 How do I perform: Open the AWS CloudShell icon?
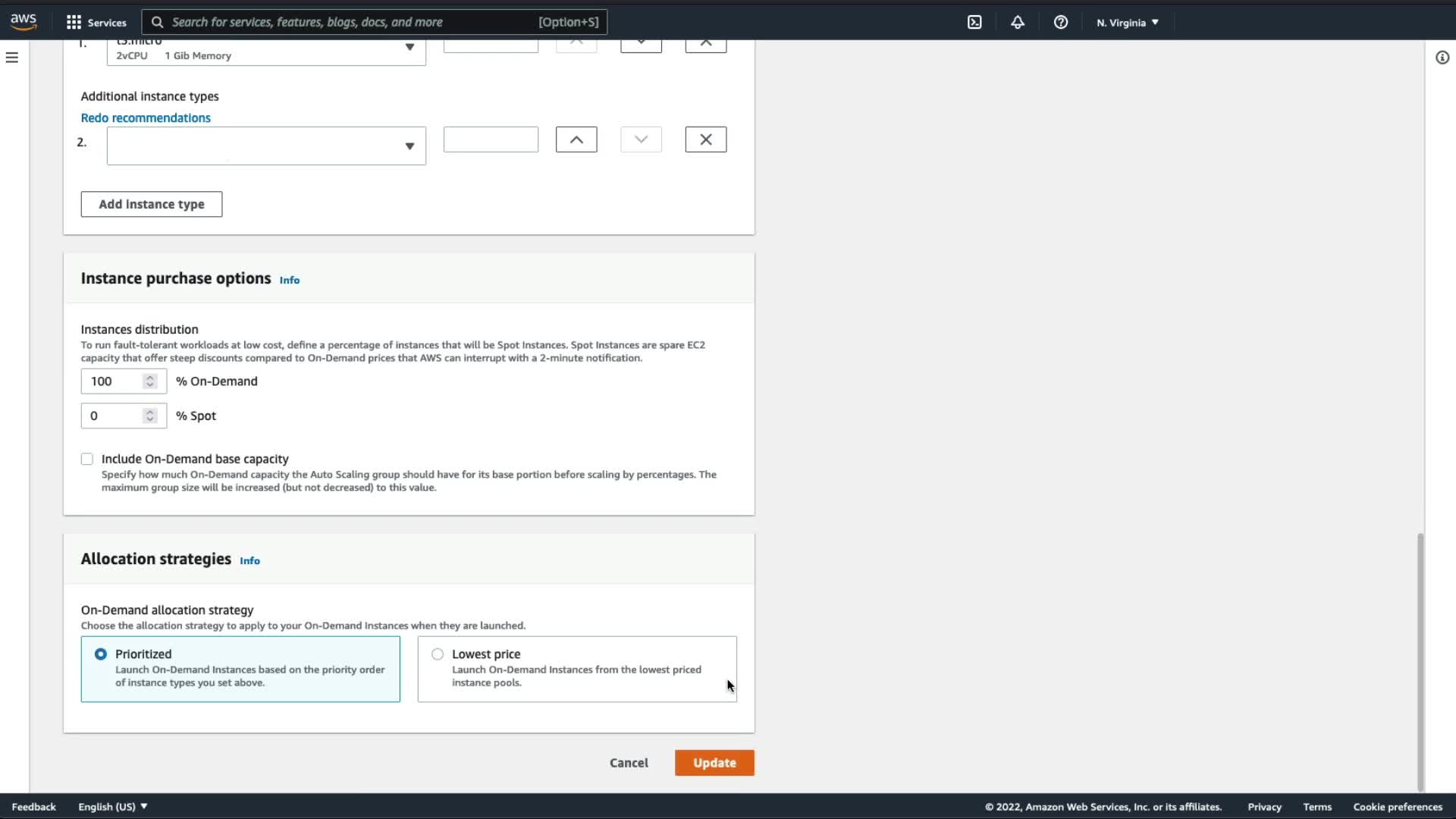click(x=974, y=22)
